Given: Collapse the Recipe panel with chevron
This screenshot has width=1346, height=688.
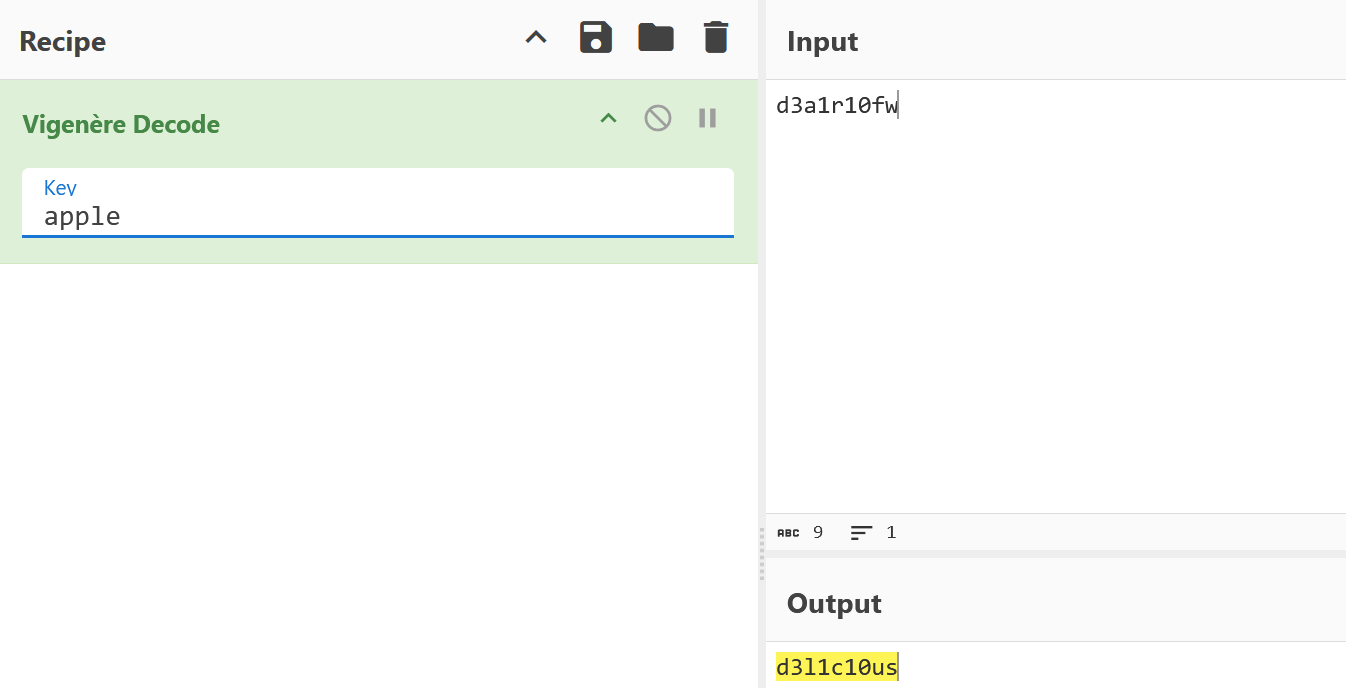Looking at the screenshot, I should coord(537,39).
